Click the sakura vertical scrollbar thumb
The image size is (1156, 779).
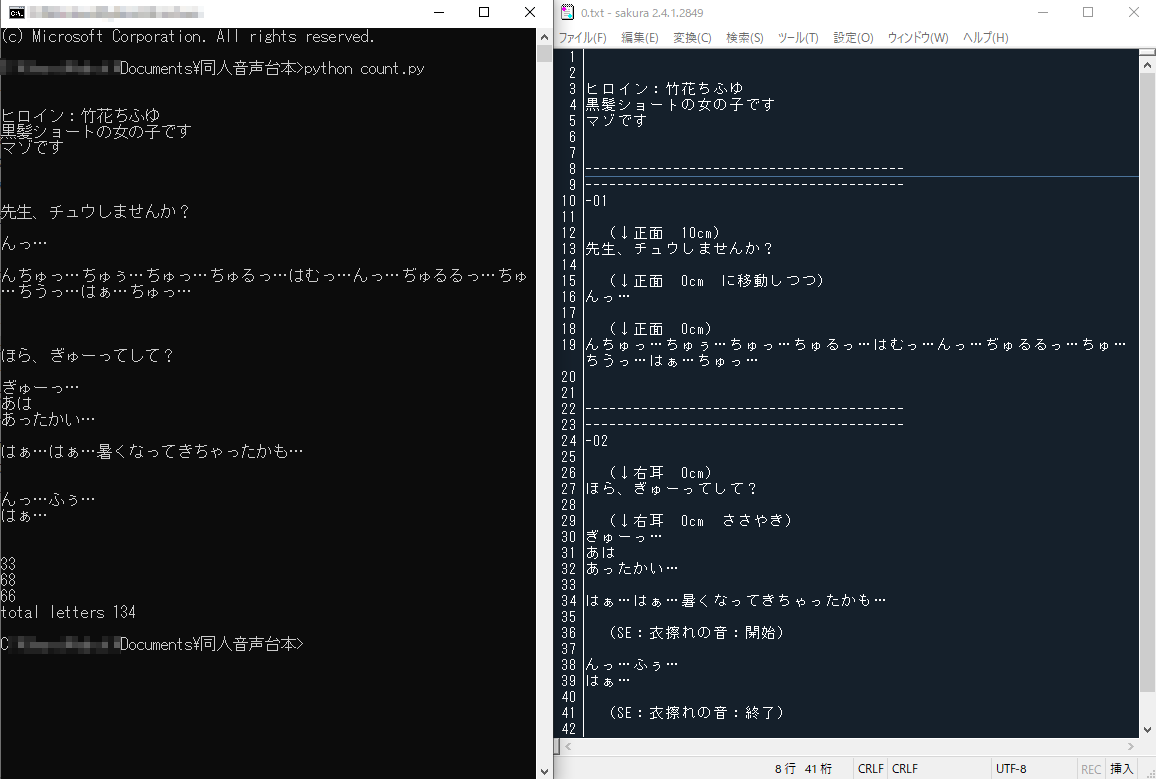pos(1147,382)
